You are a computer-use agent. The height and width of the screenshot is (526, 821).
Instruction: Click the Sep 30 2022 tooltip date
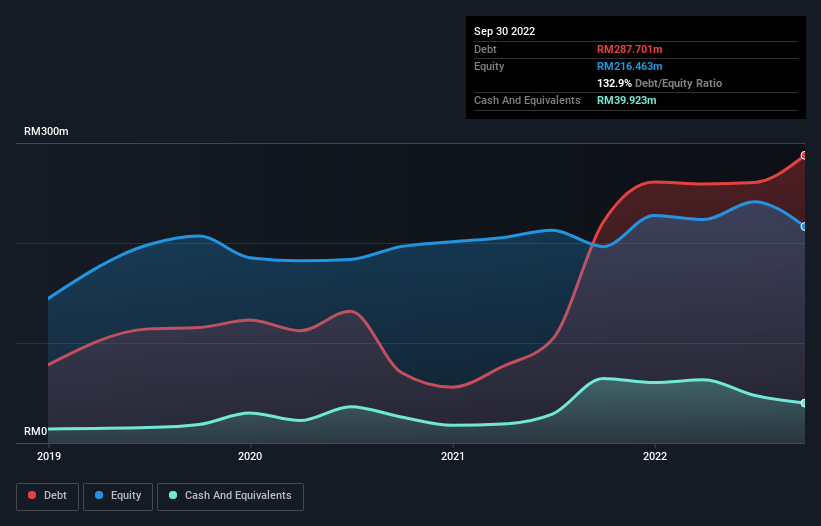tap(504, 31)
